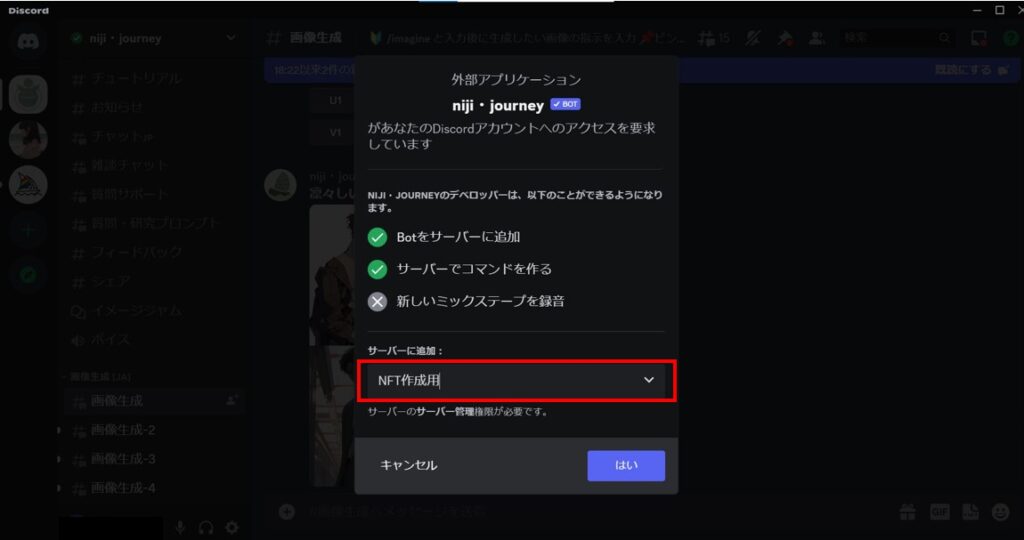Image resolution: width=1024 pixels, height=540 pixels.
Task: Expand the 画像生成-2 channel thread arrow
Action: (59, 430)
